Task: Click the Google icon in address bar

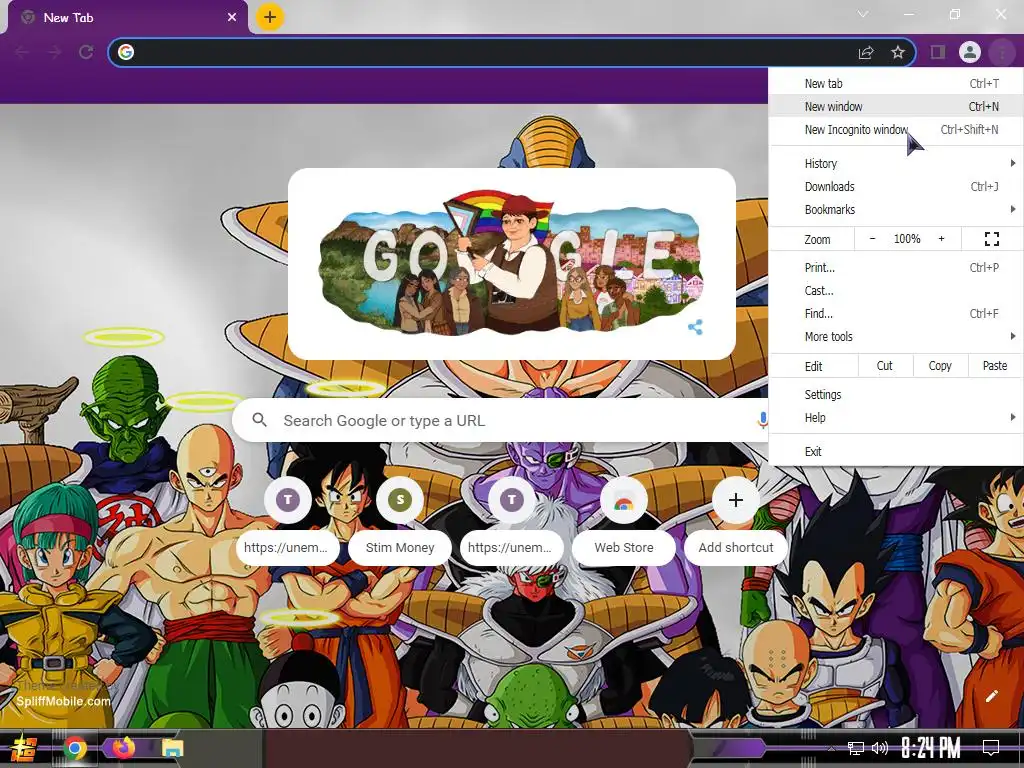Action: (126, 52)
